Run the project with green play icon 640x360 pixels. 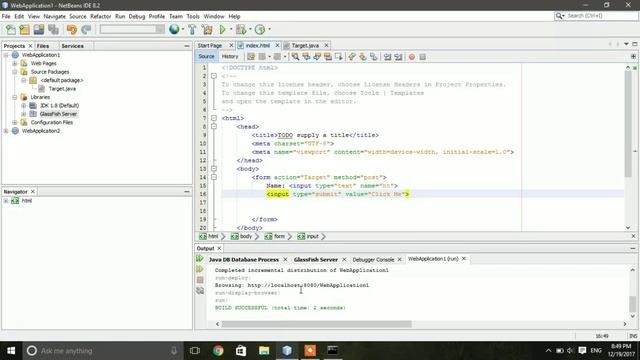point(222,29)
